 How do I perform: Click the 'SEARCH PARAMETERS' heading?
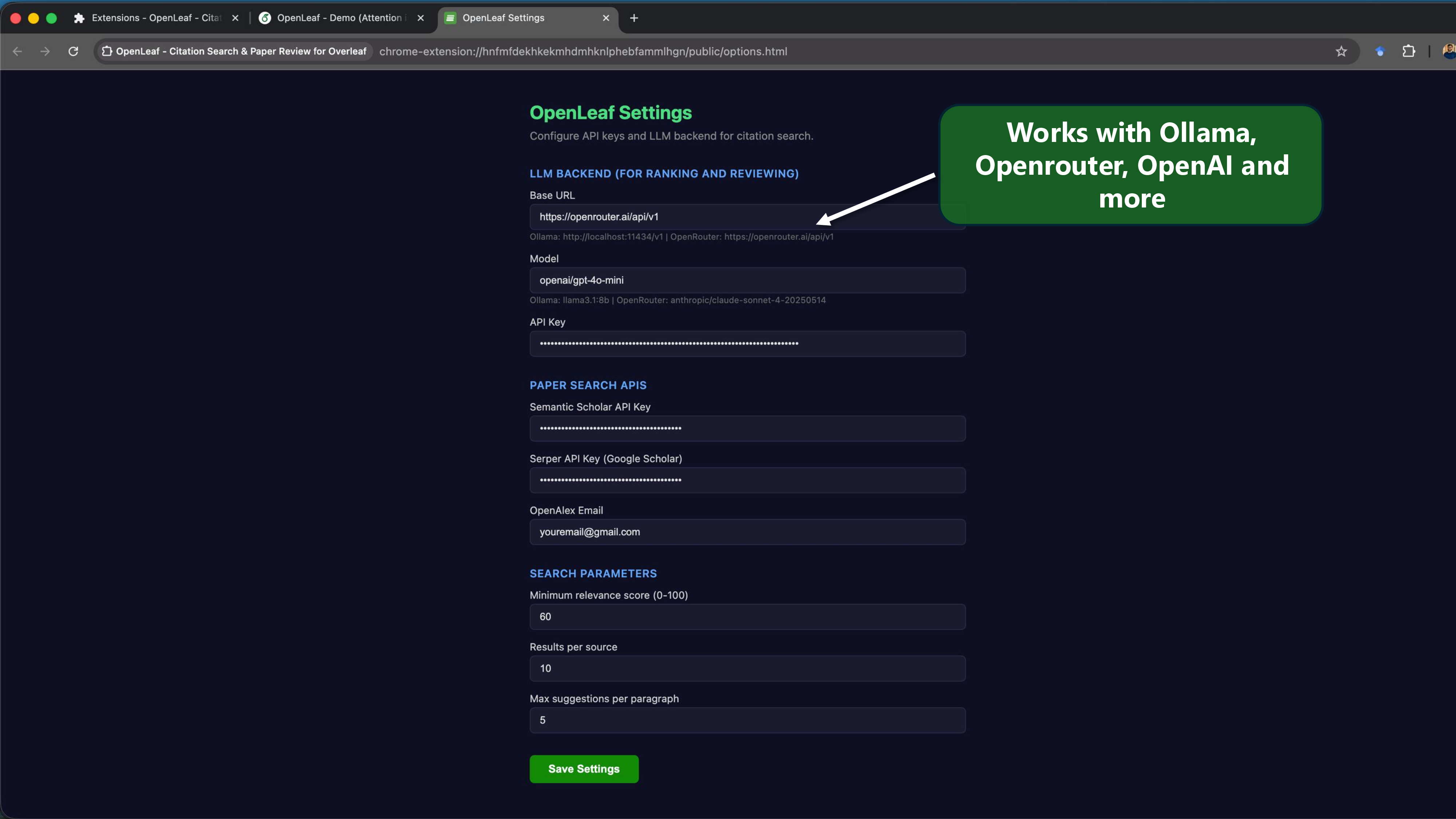[593, 574]
